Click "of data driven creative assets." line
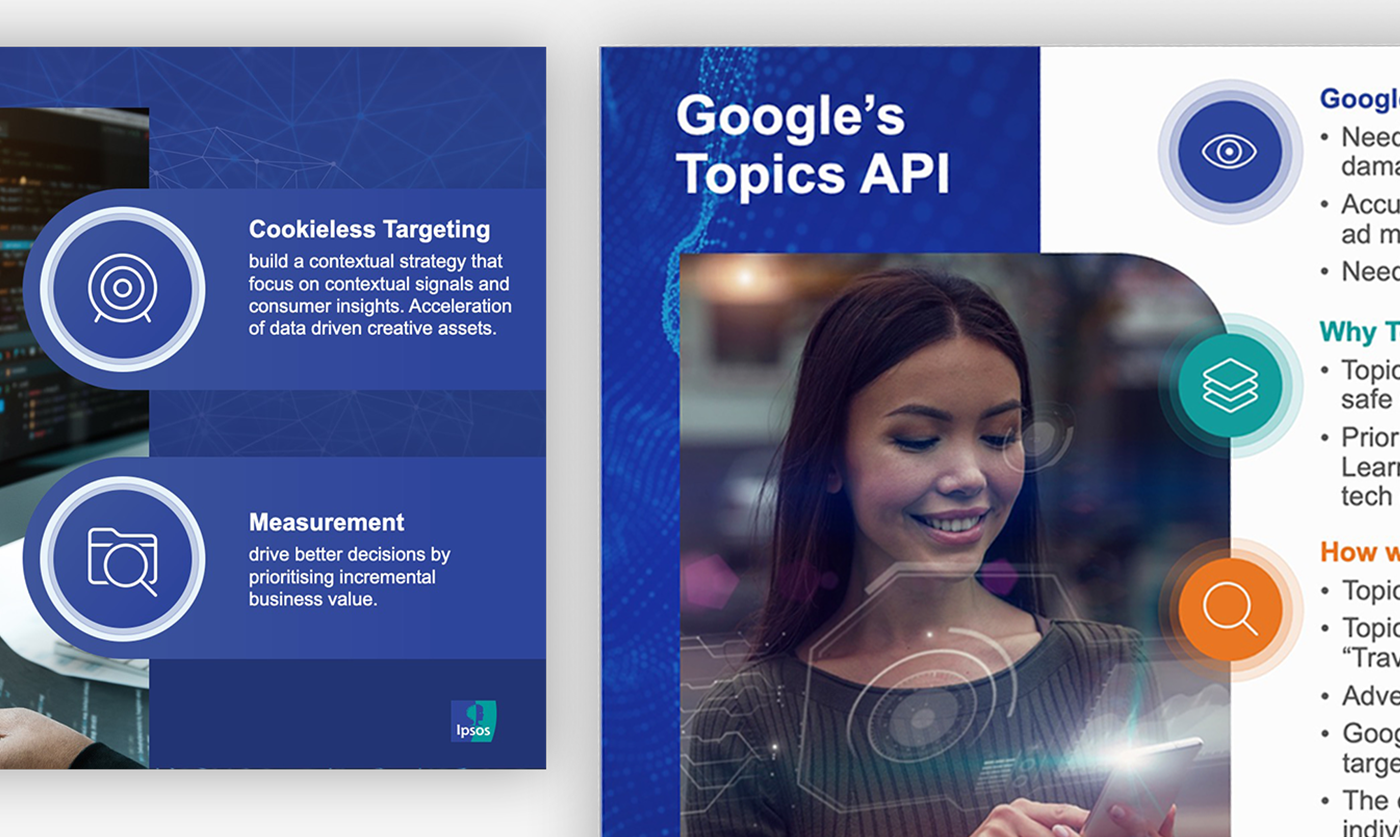This screenshot has height=837, width=1400. (372, 328)
